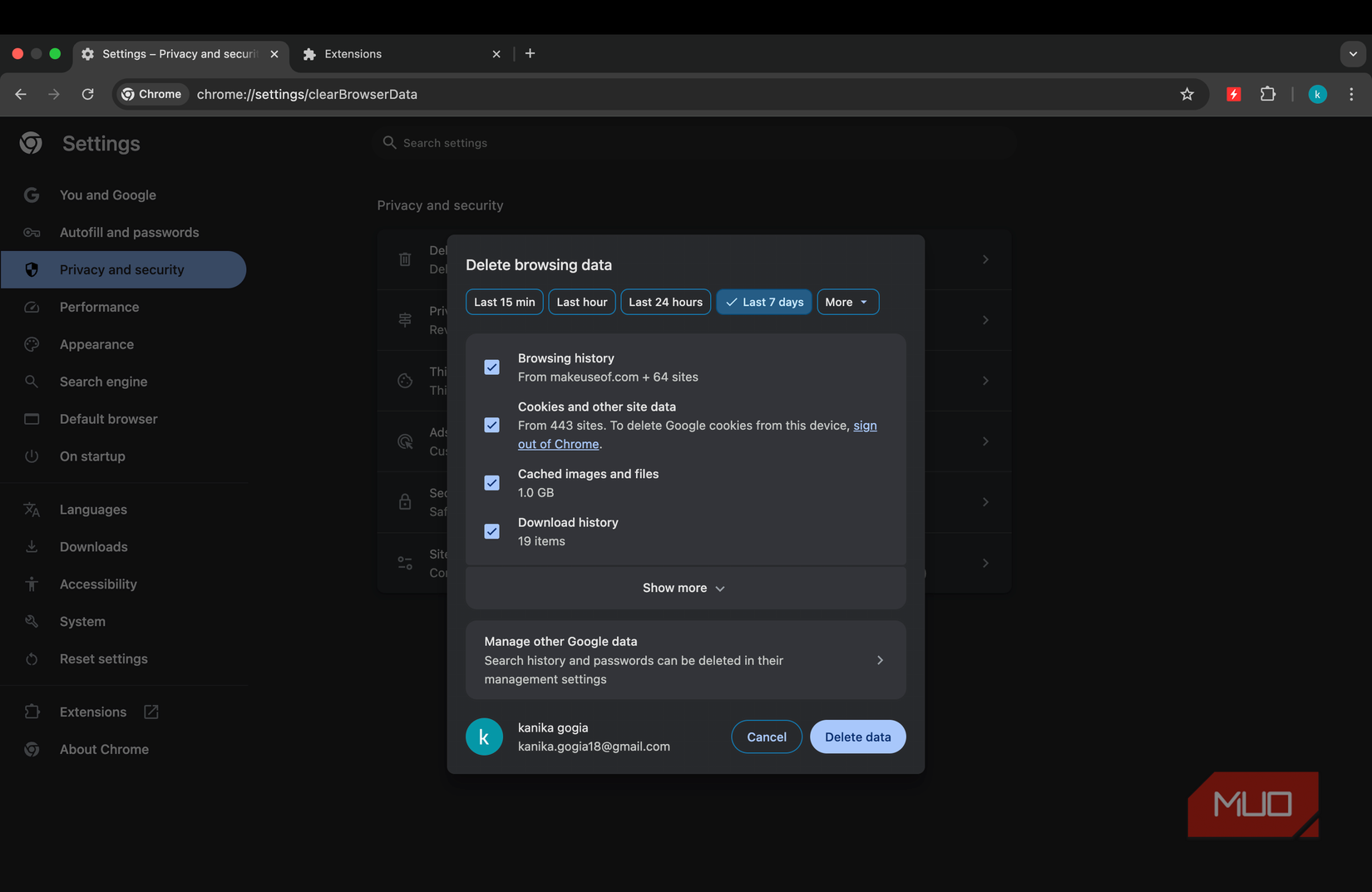The width and height of the screenshot is (1372, 892).
Task: Click the Security lock row icon
Action: [405, 502]
